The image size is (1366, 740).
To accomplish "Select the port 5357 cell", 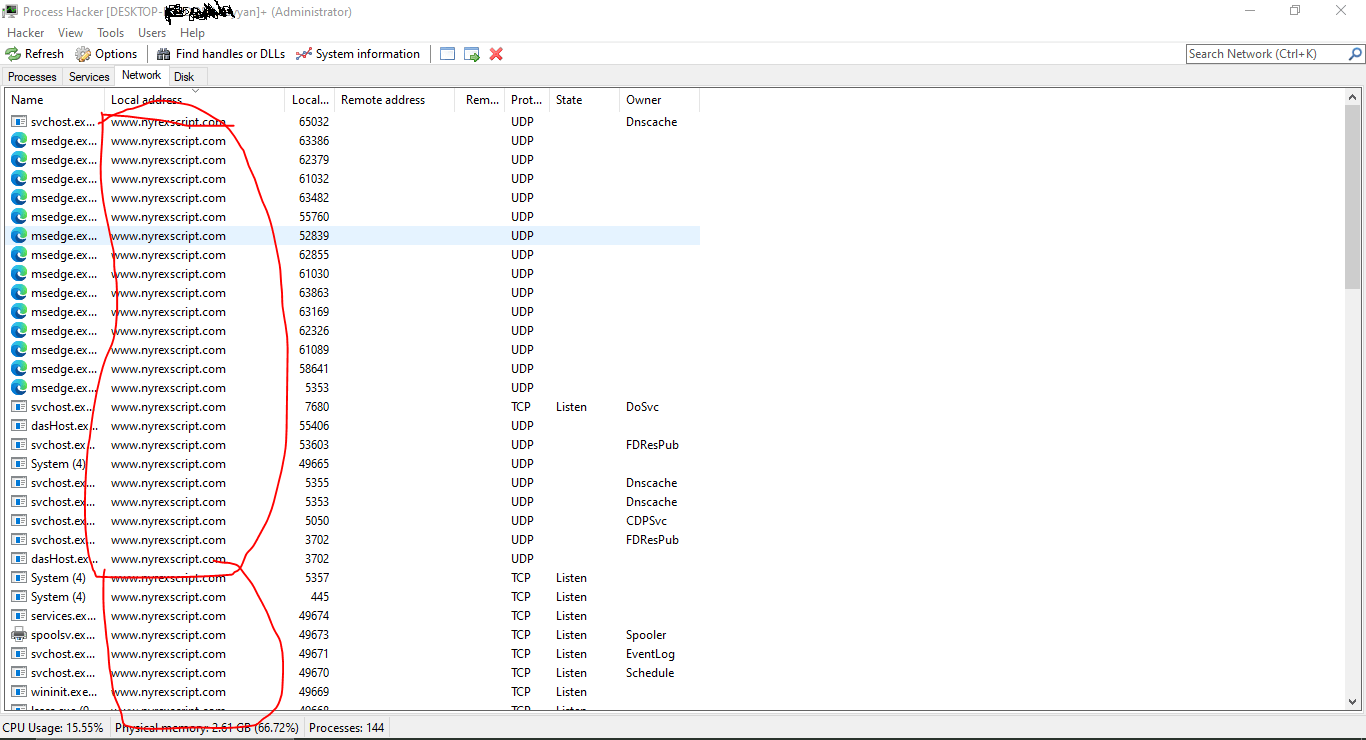I will point(317,578).
